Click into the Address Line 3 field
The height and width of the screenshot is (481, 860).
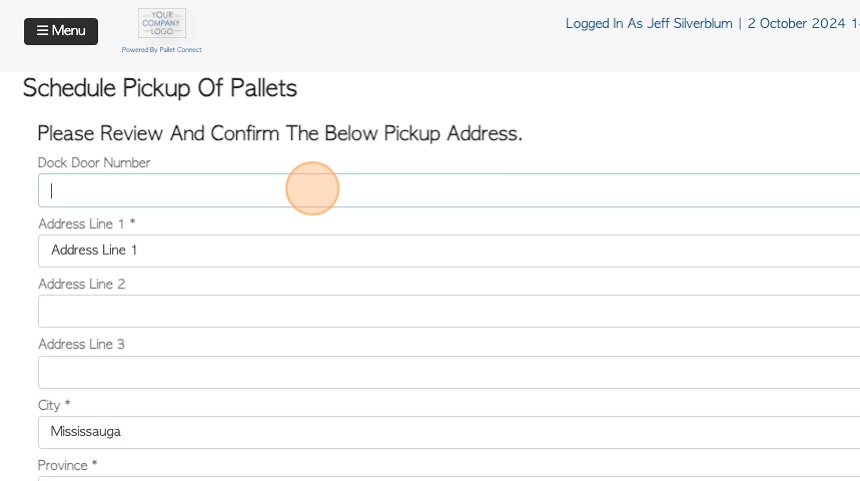[449, 372]
